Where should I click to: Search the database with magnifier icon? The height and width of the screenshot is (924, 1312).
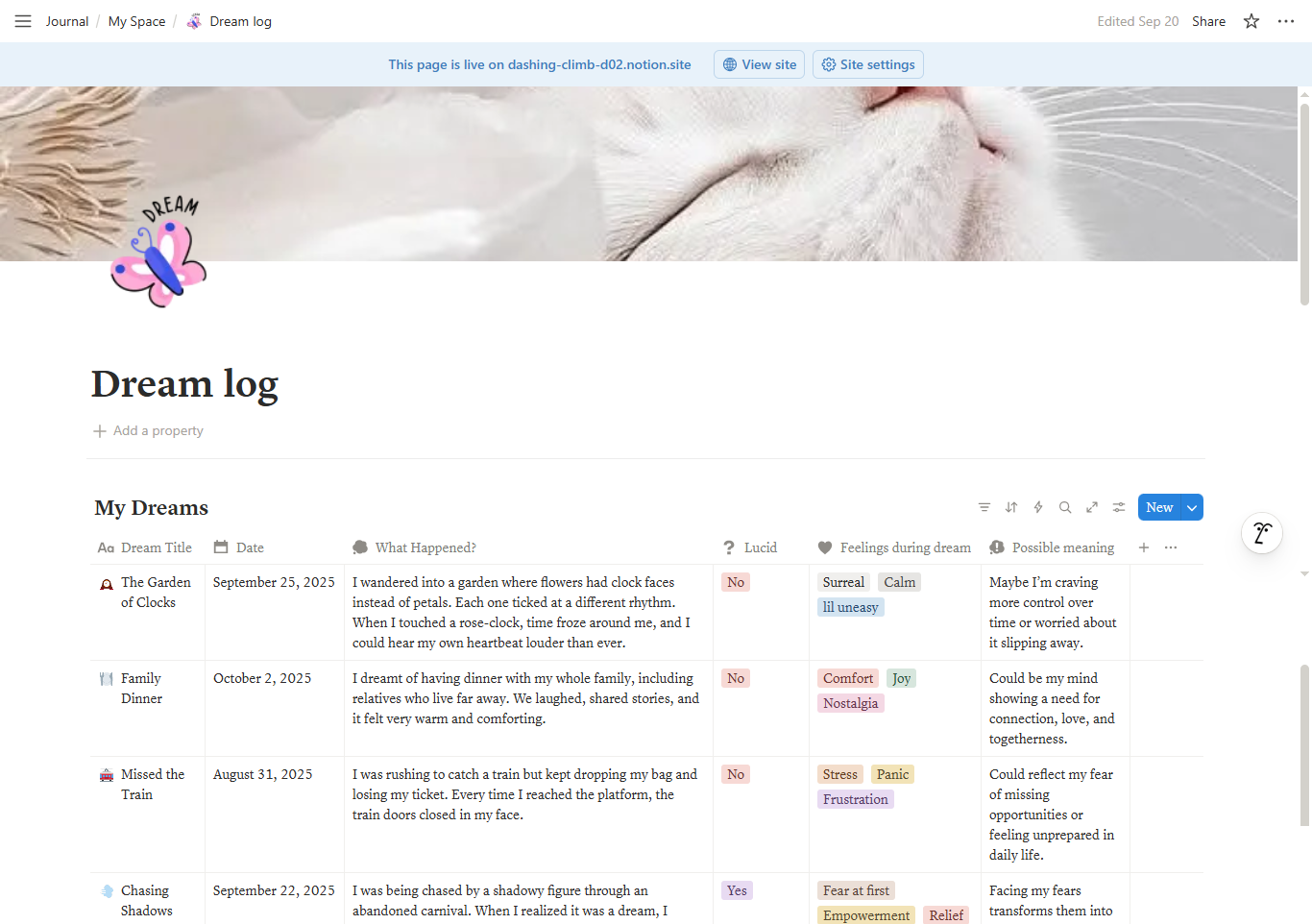point(1065,507)
